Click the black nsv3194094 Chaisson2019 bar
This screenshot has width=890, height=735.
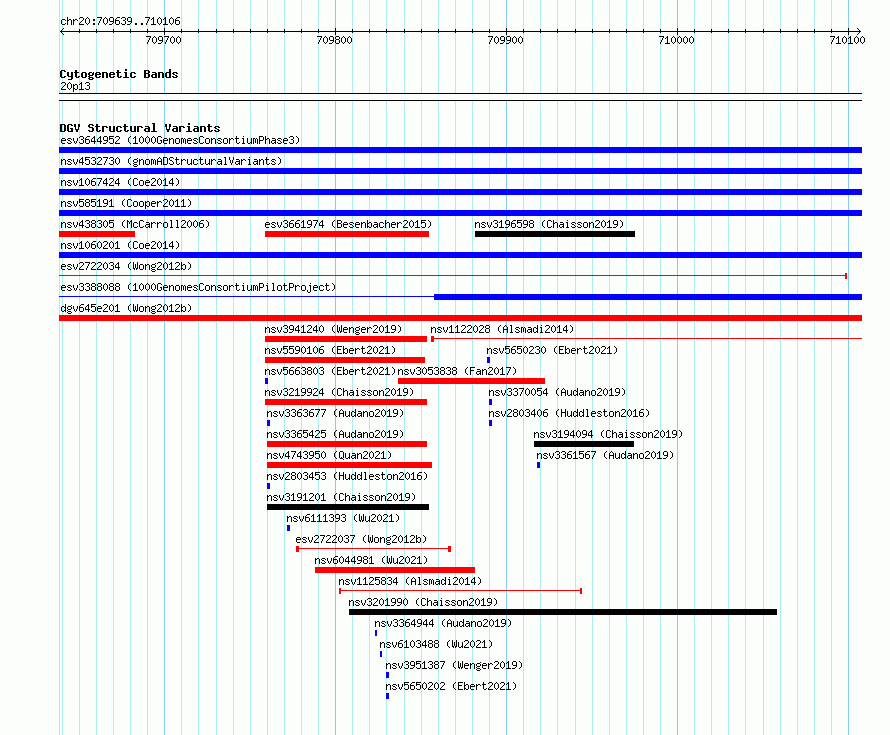click(x=583, y=444)
